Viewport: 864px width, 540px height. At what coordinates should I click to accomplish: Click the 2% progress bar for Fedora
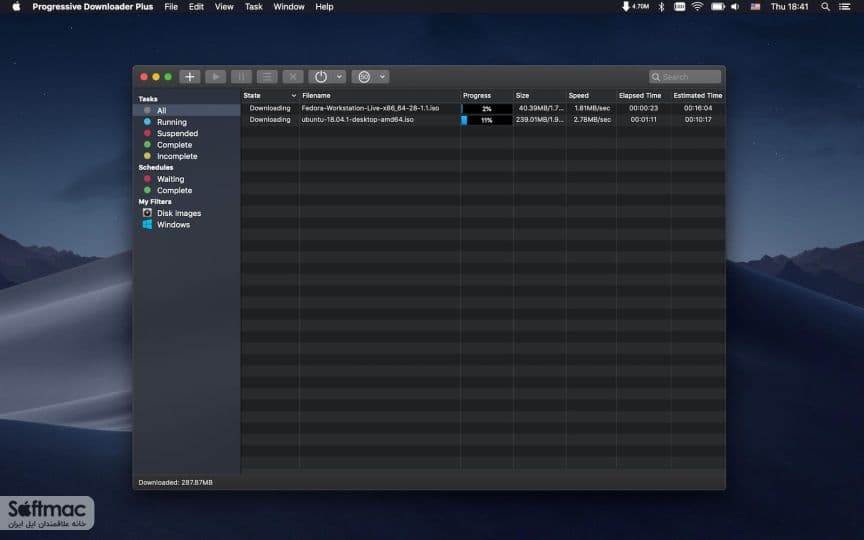pos(487,109)
